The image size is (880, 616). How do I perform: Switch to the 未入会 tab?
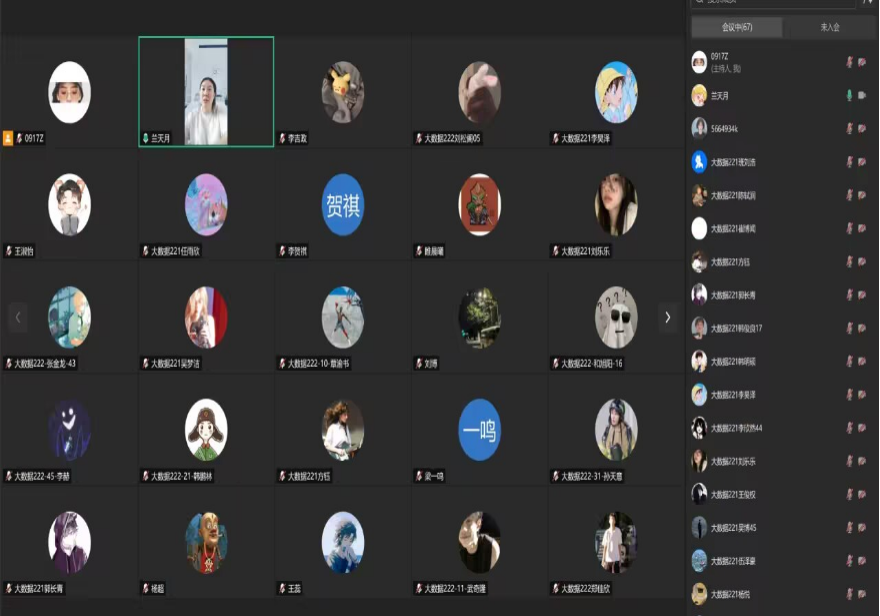click(x=829, y=27)
